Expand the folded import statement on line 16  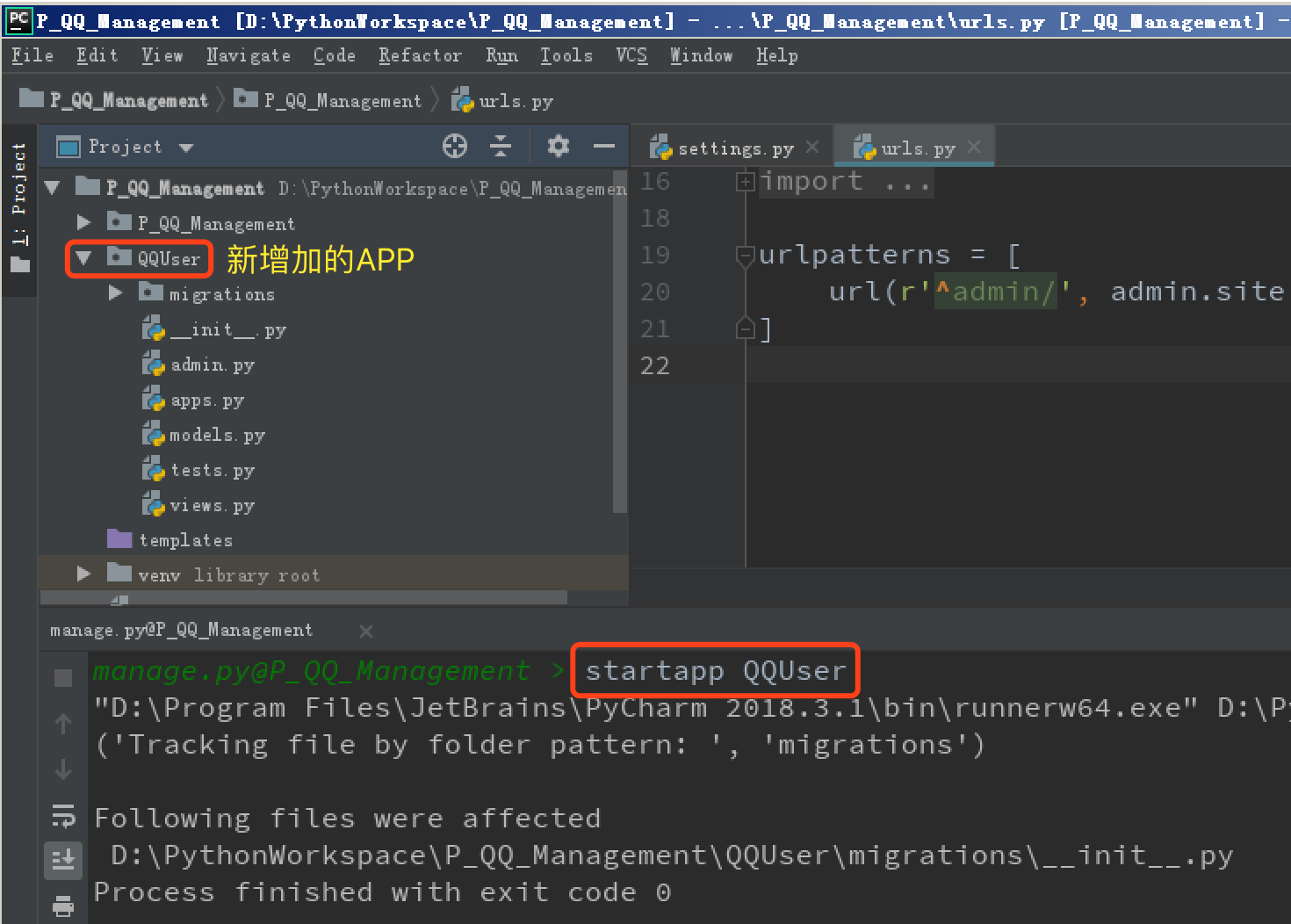click(745, 181)
